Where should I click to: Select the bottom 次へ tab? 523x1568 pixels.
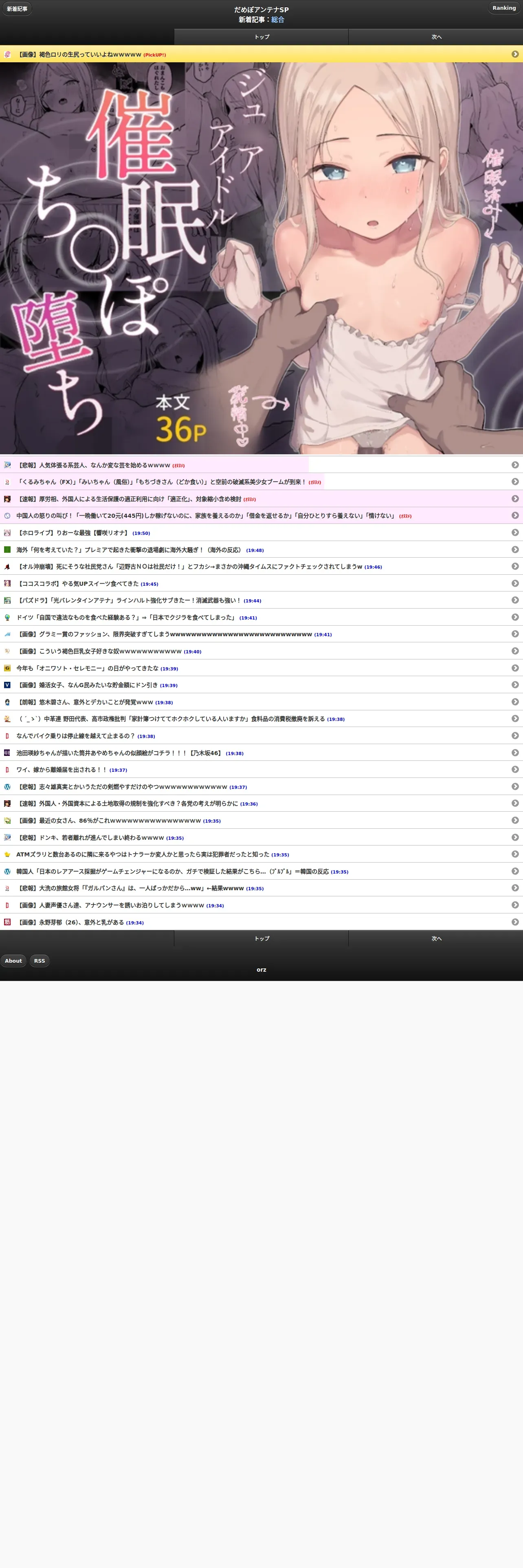click(x=436, y=939)
